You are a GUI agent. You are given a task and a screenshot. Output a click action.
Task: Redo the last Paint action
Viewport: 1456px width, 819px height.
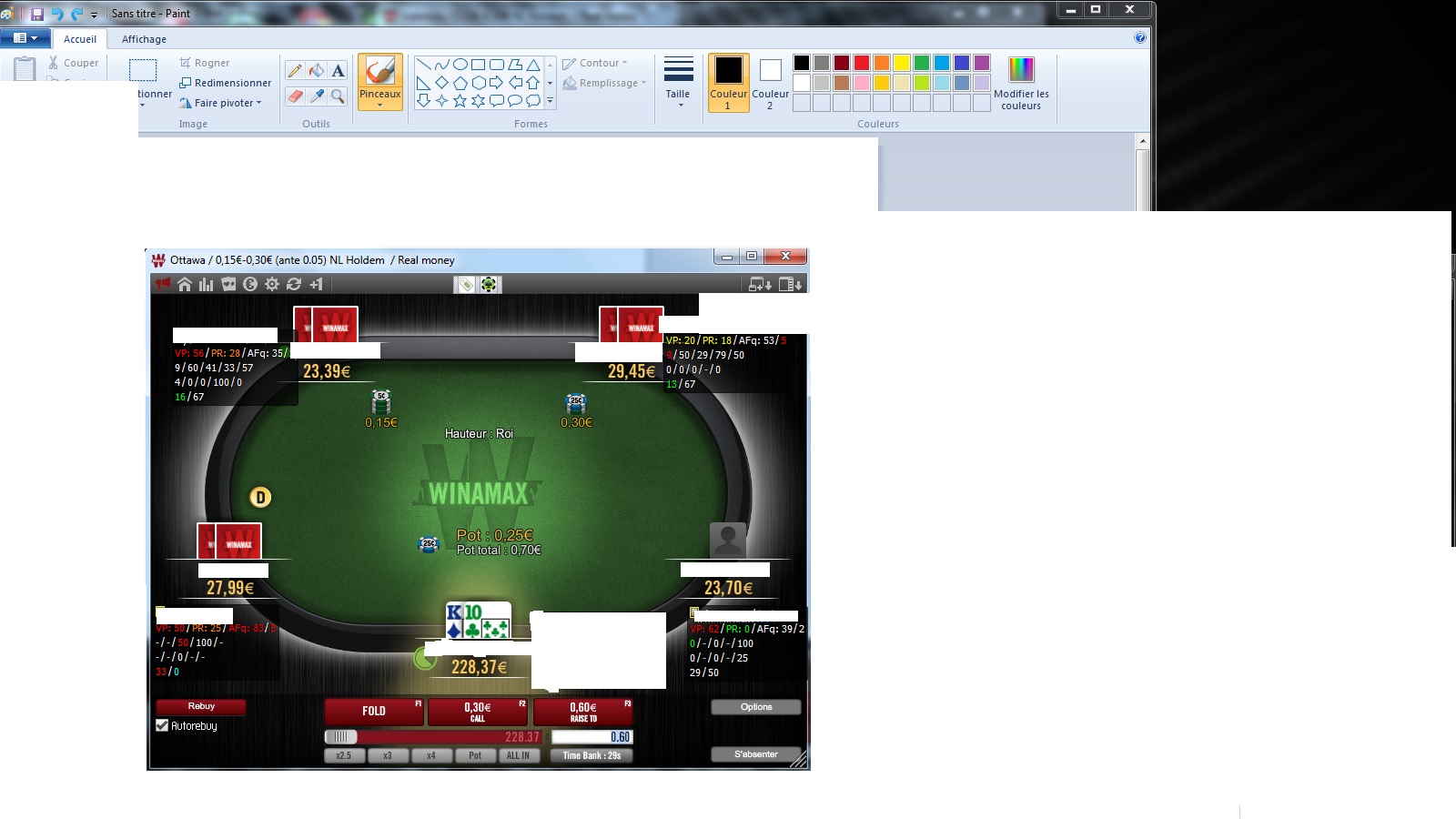(76, 14)
